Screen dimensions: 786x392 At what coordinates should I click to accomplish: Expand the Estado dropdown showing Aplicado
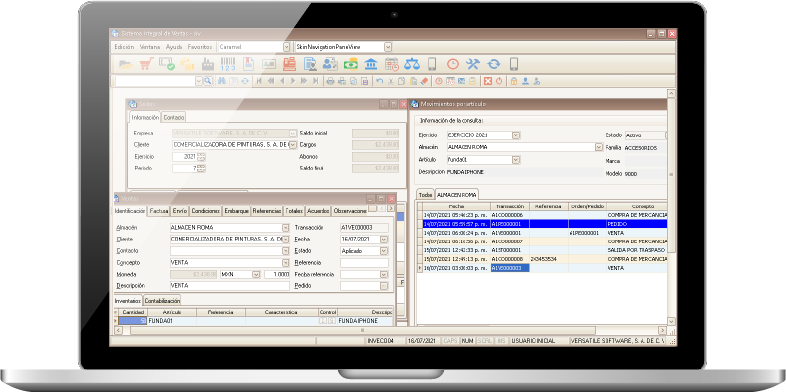tap(384, 251)
